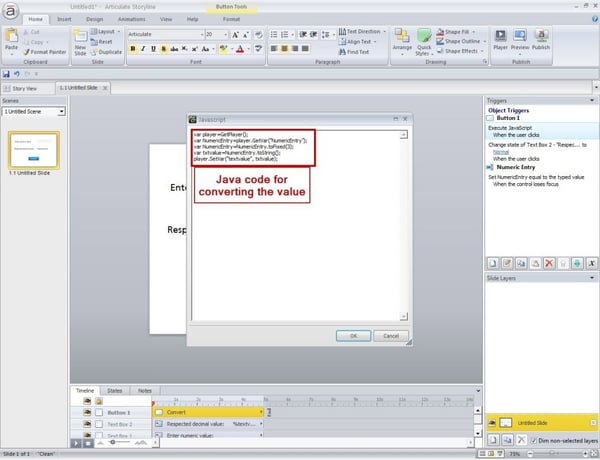The height and width of the screenshot is (460, 600).
Task: Toggle Italic formatting
Action: coord(143,49)
